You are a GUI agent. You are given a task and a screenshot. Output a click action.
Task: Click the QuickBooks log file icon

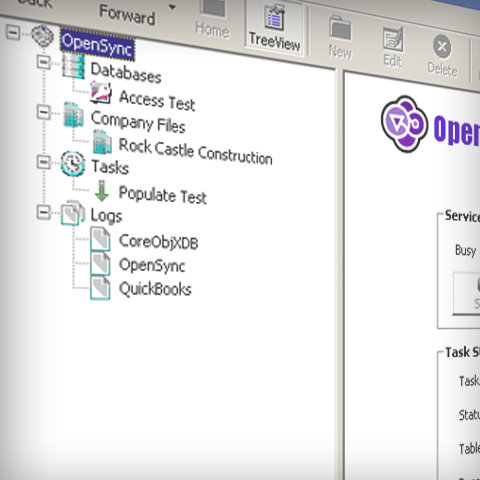click(100, 288)
